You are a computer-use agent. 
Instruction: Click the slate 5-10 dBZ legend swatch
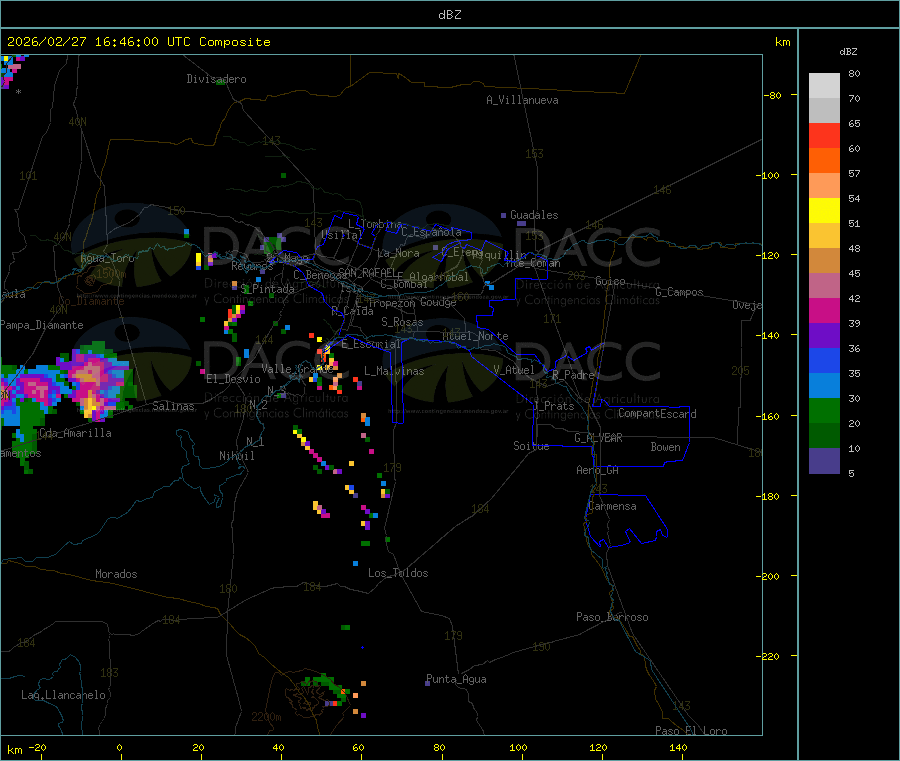[x=824, y=461]
